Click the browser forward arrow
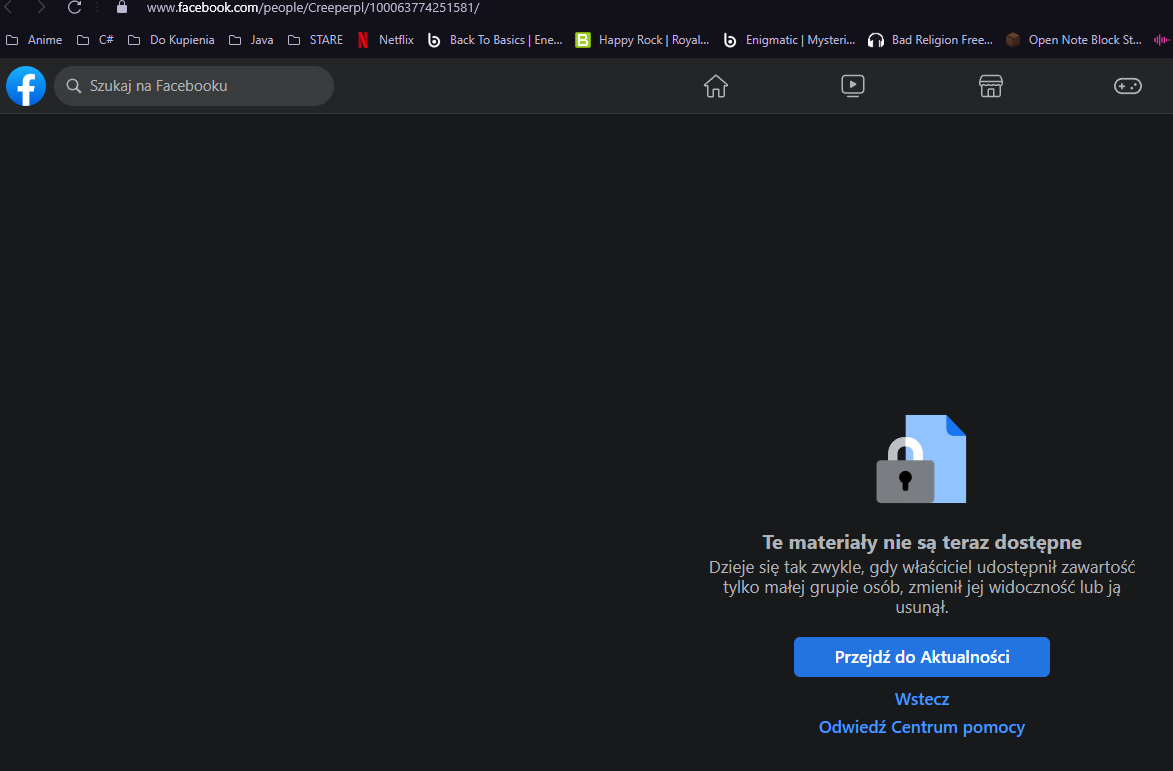 click(41, 8)
